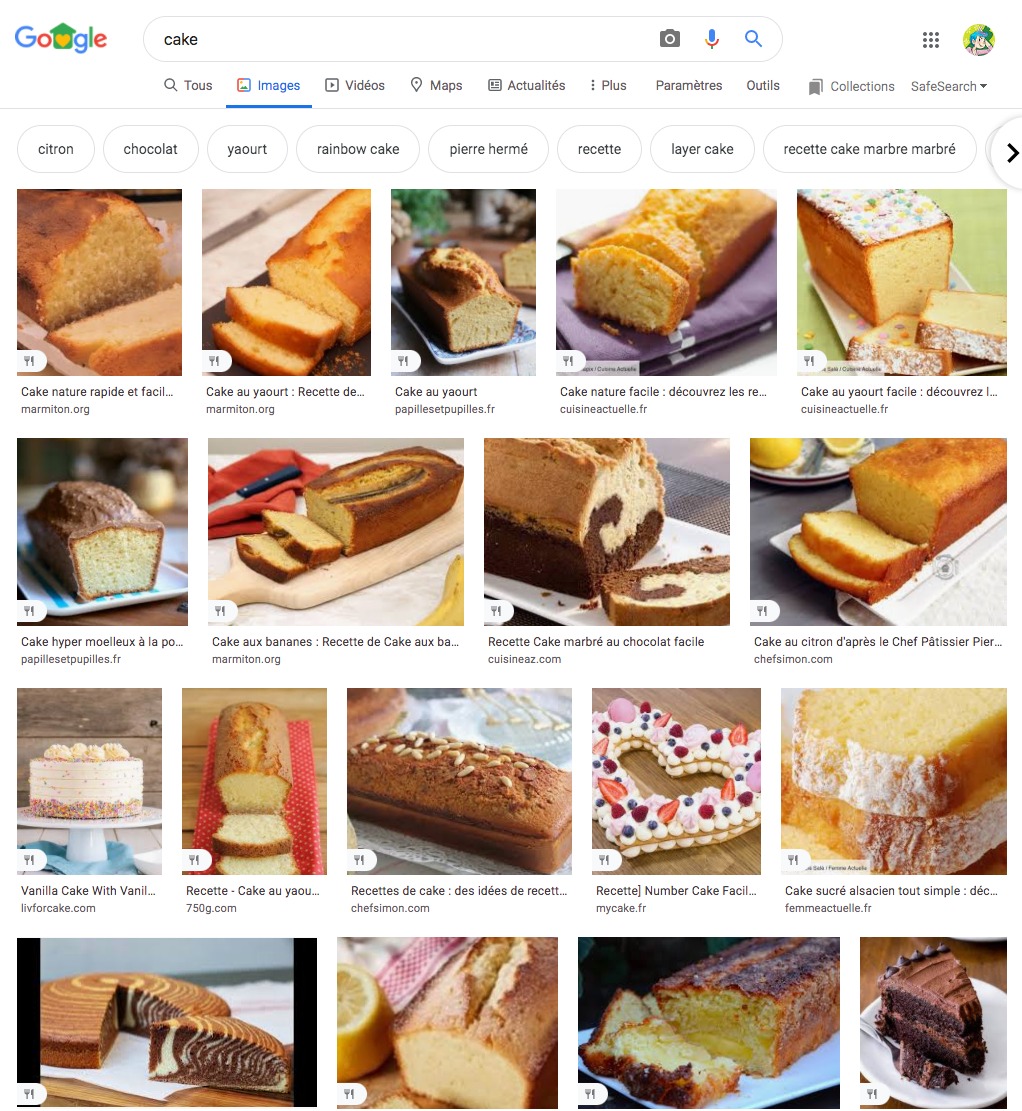The image size is (1022, 1111).
Task: Open Paramètres settings link
Action: [688, 86]
